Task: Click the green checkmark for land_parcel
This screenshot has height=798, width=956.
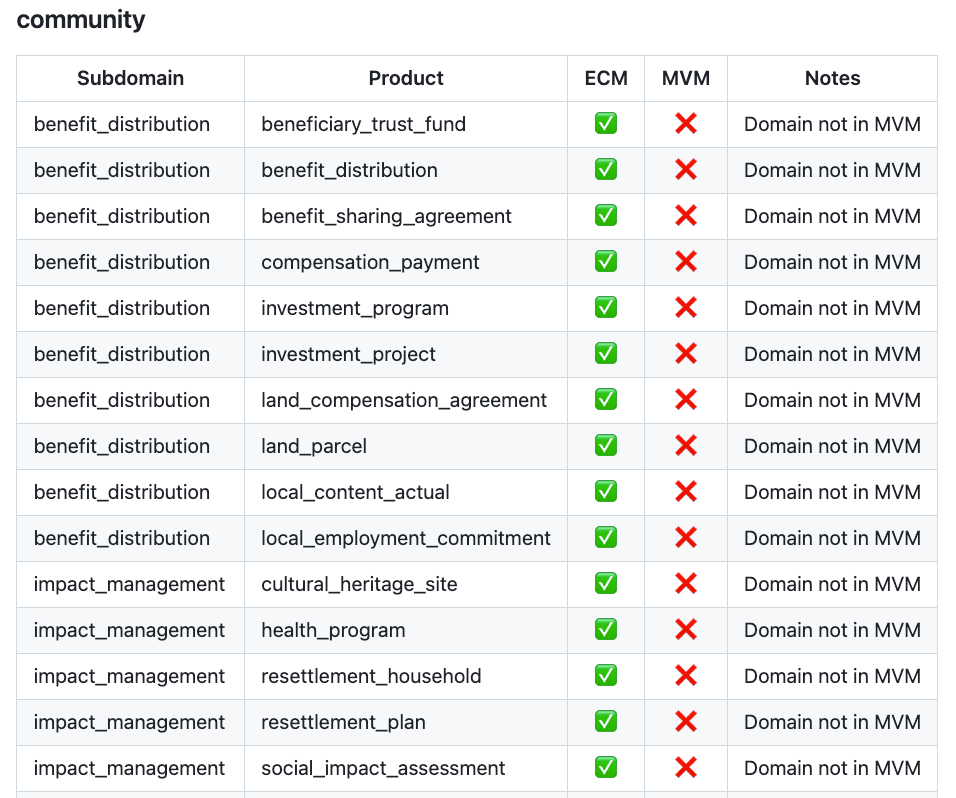Action: coord(605,446)
